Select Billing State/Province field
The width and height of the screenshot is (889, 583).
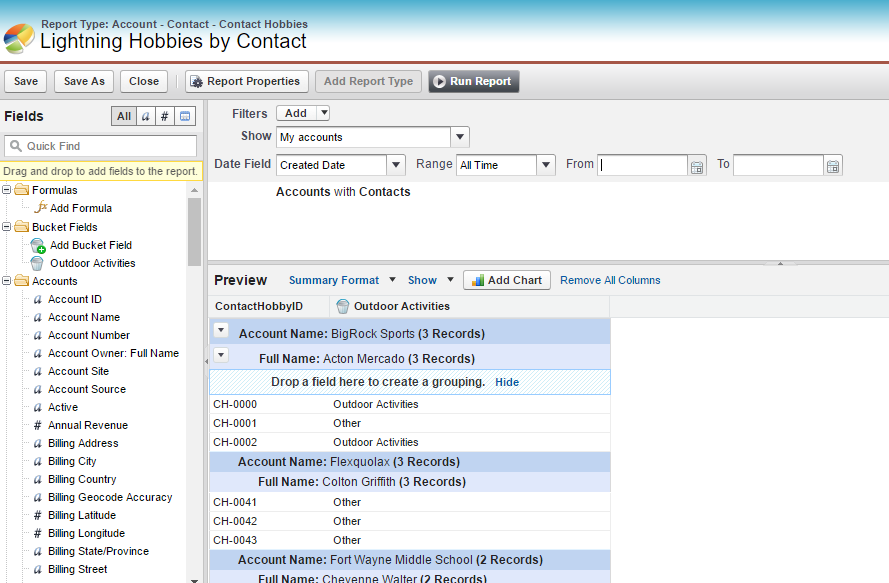[x=98, y=551]
